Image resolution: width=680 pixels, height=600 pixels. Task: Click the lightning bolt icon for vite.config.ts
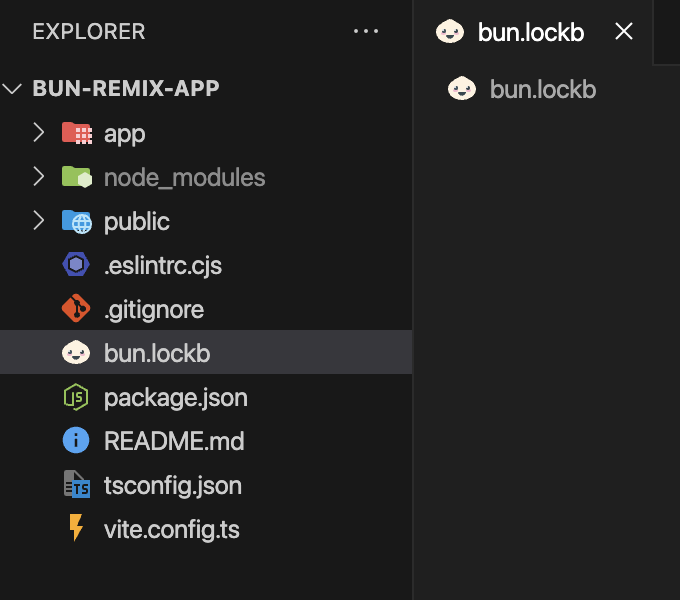coord(76,528)
